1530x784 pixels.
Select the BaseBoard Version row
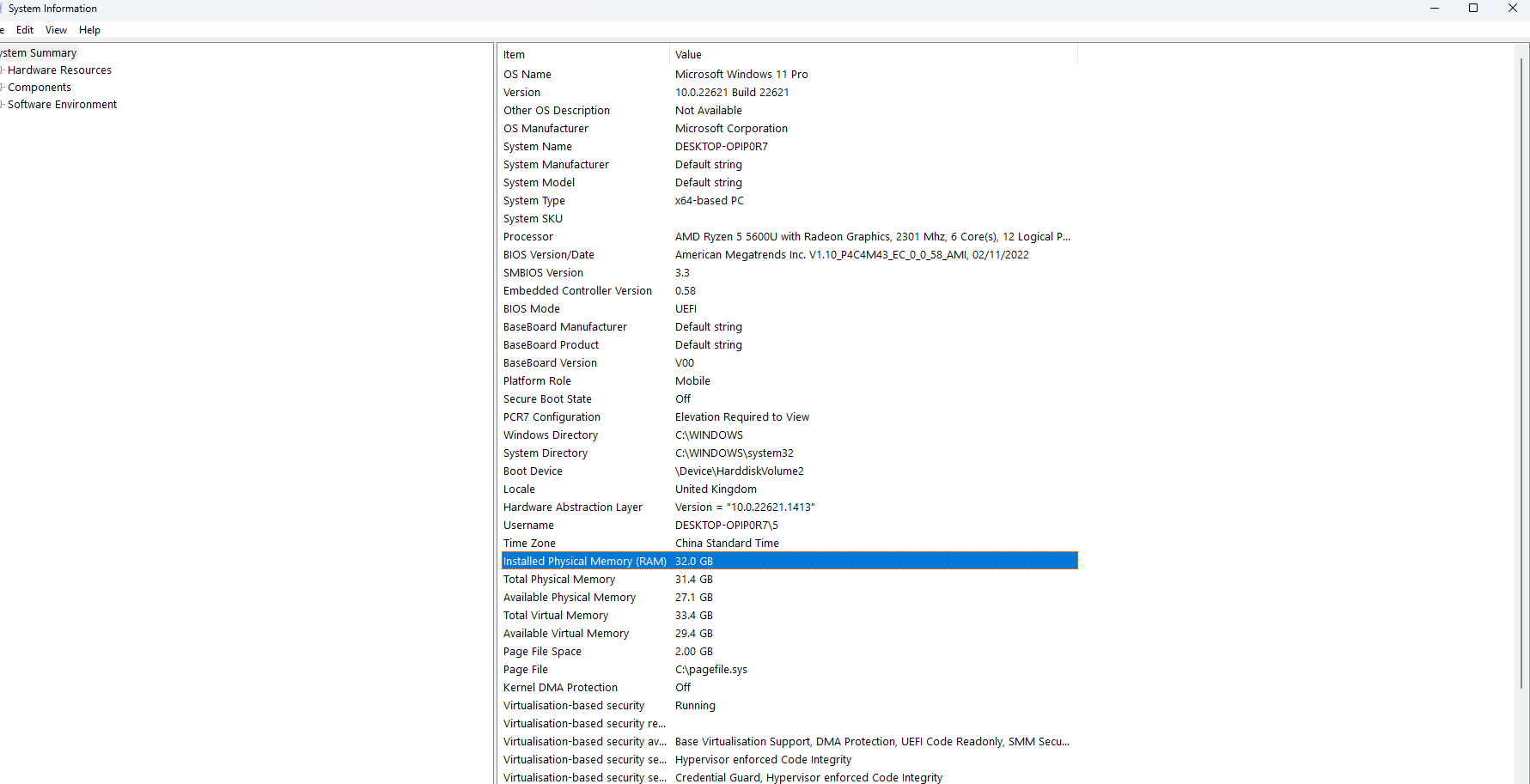pos(789,363)
